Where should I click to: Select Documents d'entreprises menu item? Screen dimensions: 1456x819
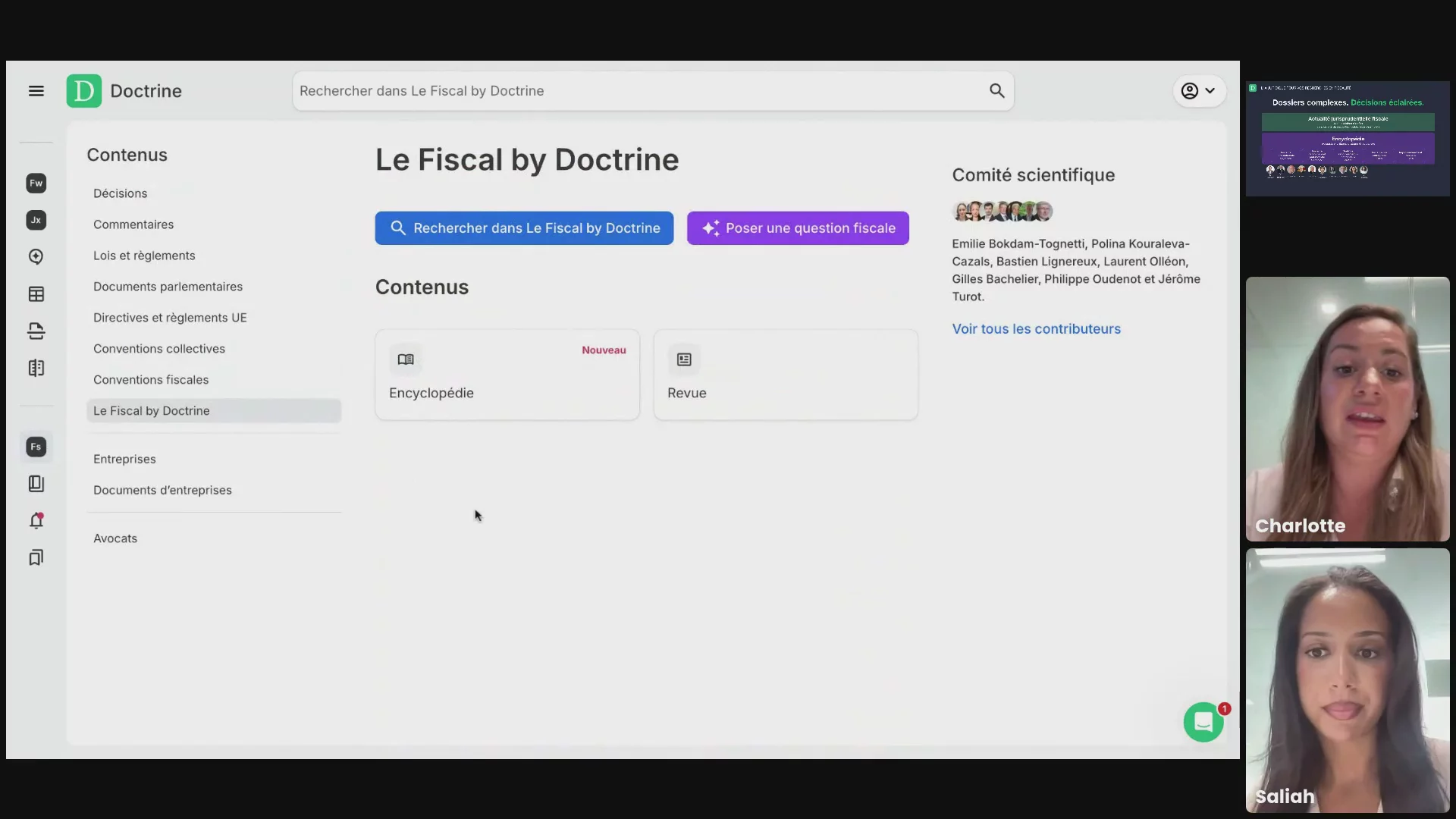tap(162, 491)
